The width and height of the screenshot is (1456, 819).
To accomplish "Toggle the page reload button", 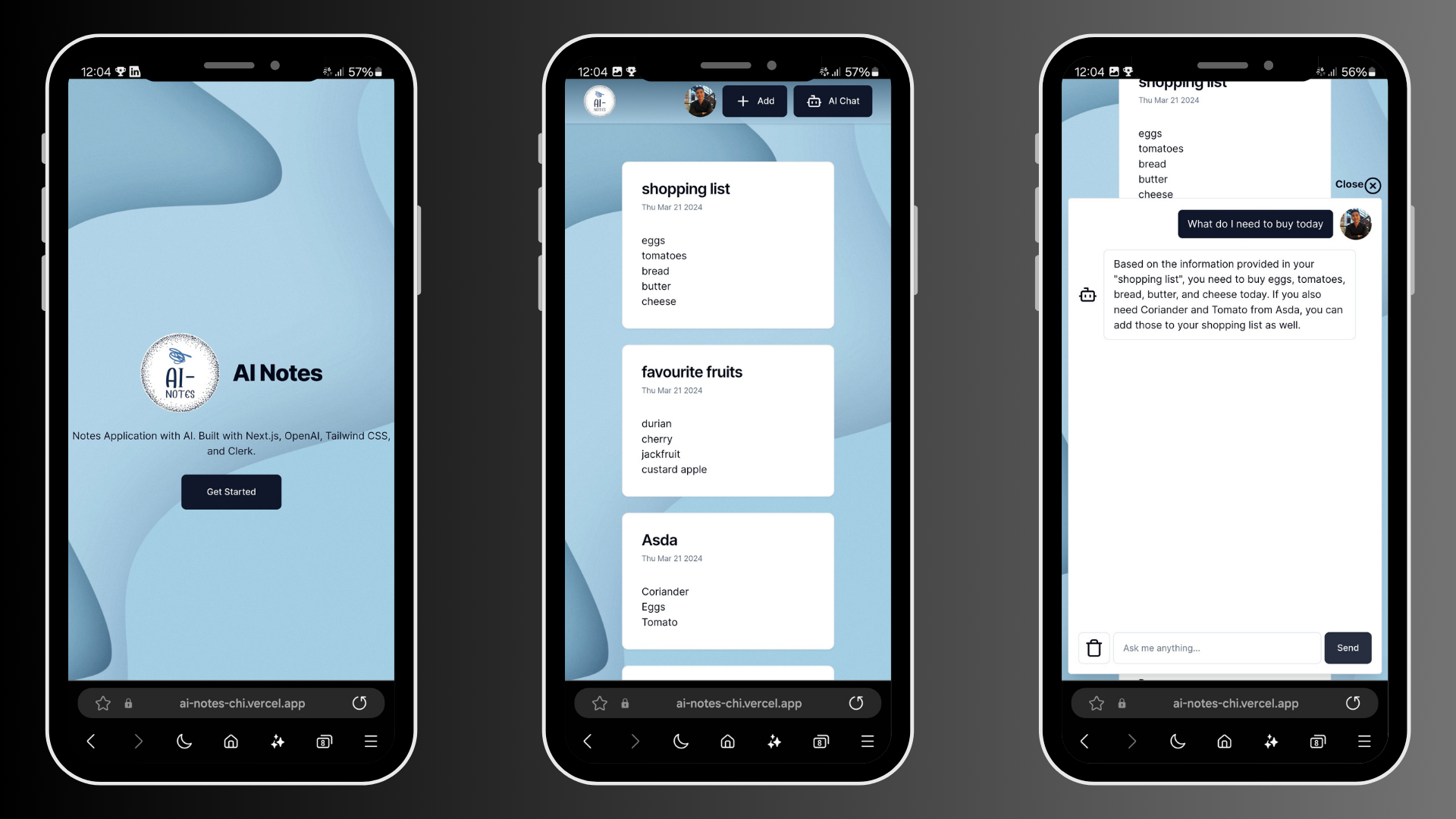I will pos(360,702).
